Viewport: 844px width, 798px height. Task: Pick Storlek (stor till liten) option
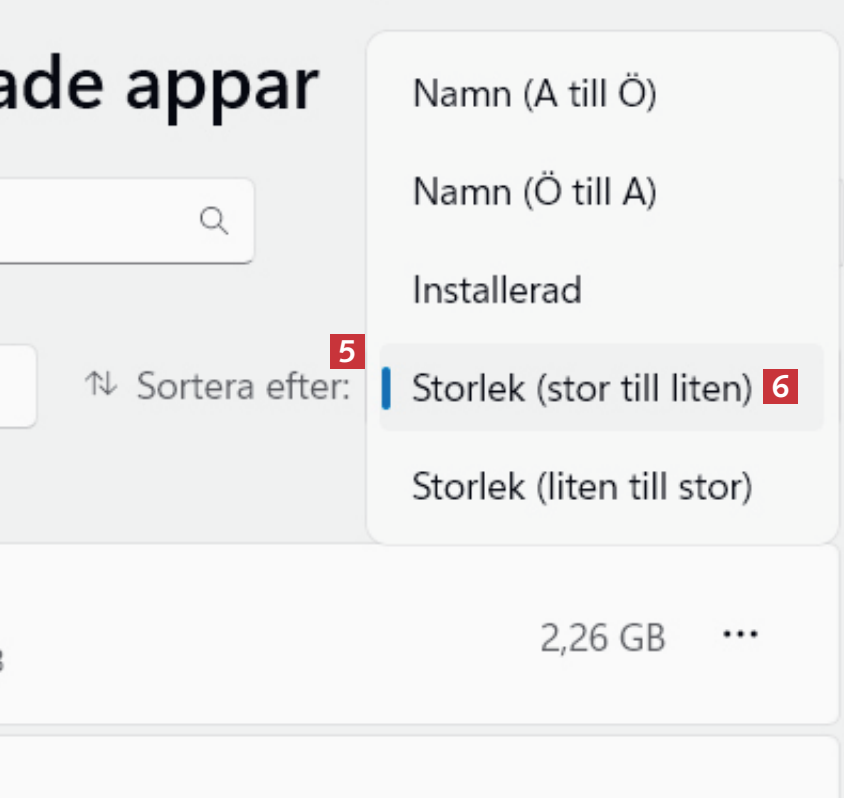tap(581, 388)
